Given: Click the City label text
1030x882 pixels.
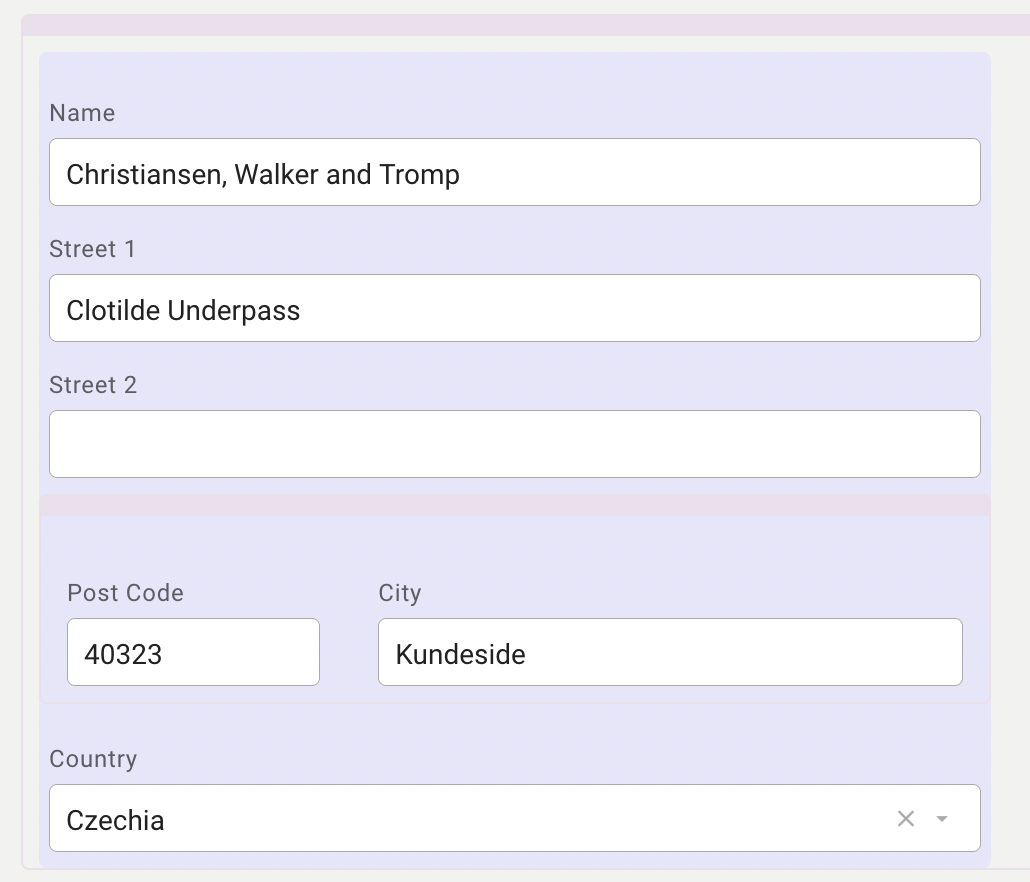Looking at the screenshot, I should (x=400, y=593).
